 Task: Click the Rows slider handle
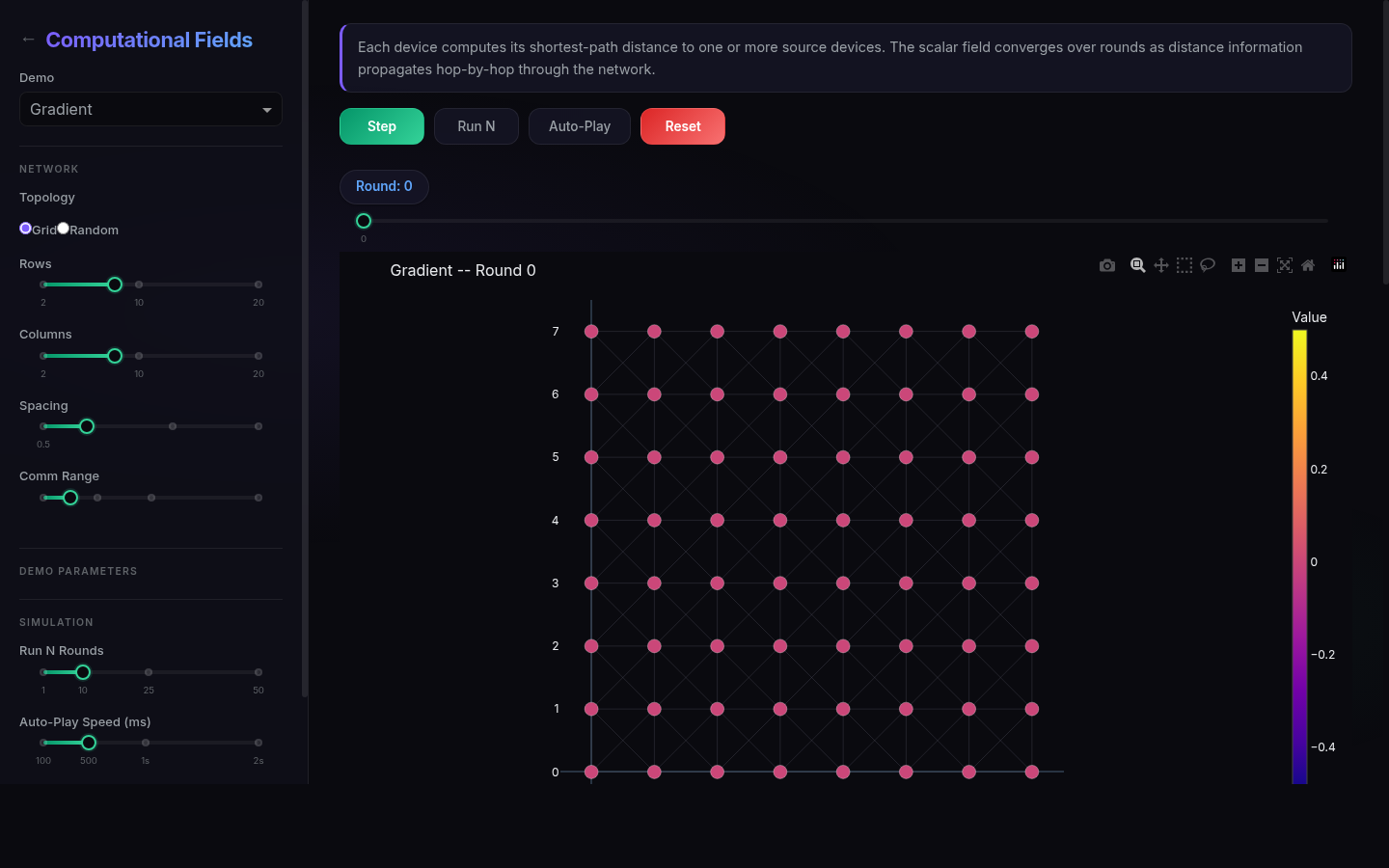115,285
